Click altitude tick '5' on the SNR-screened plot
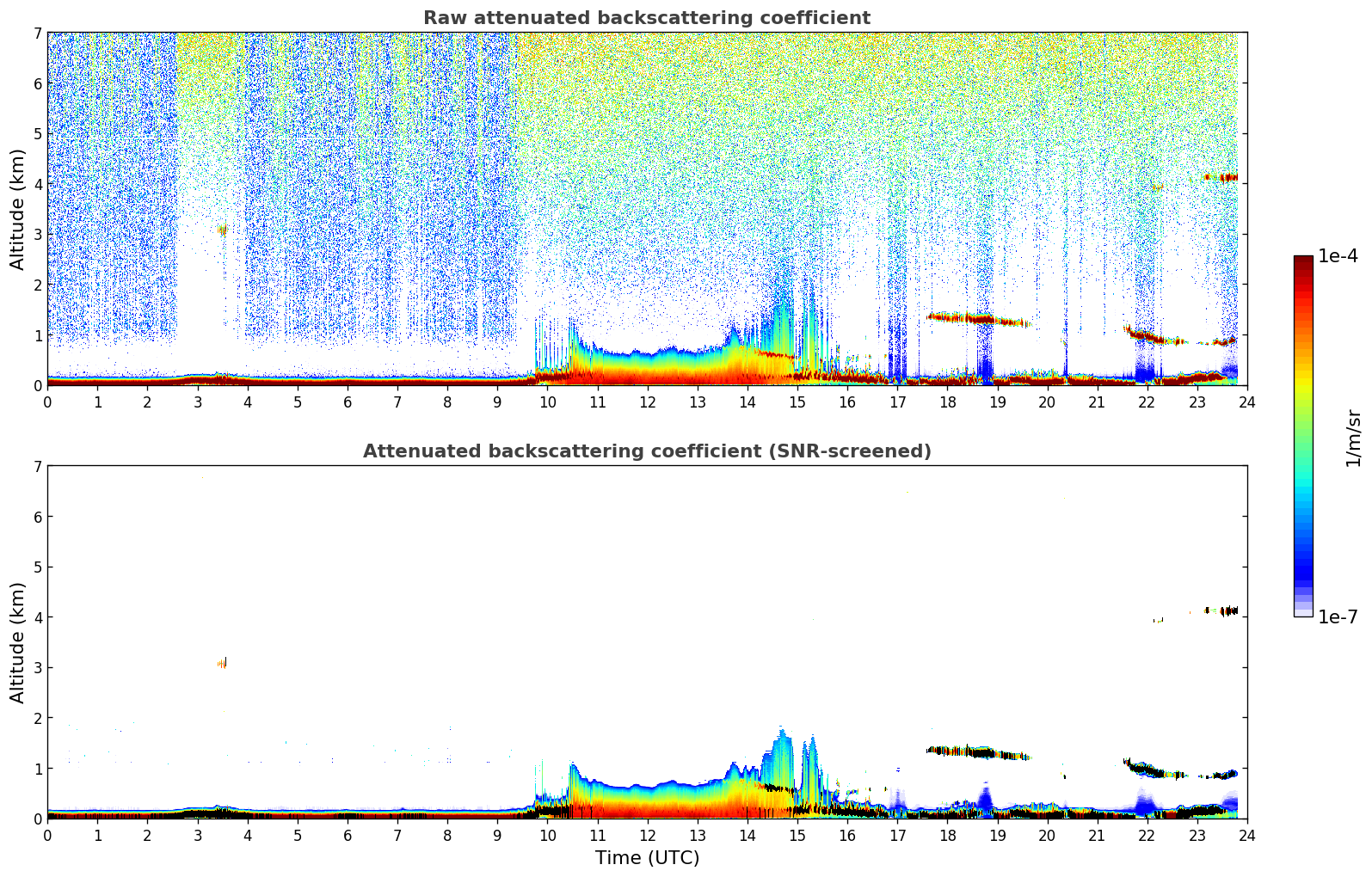 tap(37, 567)
